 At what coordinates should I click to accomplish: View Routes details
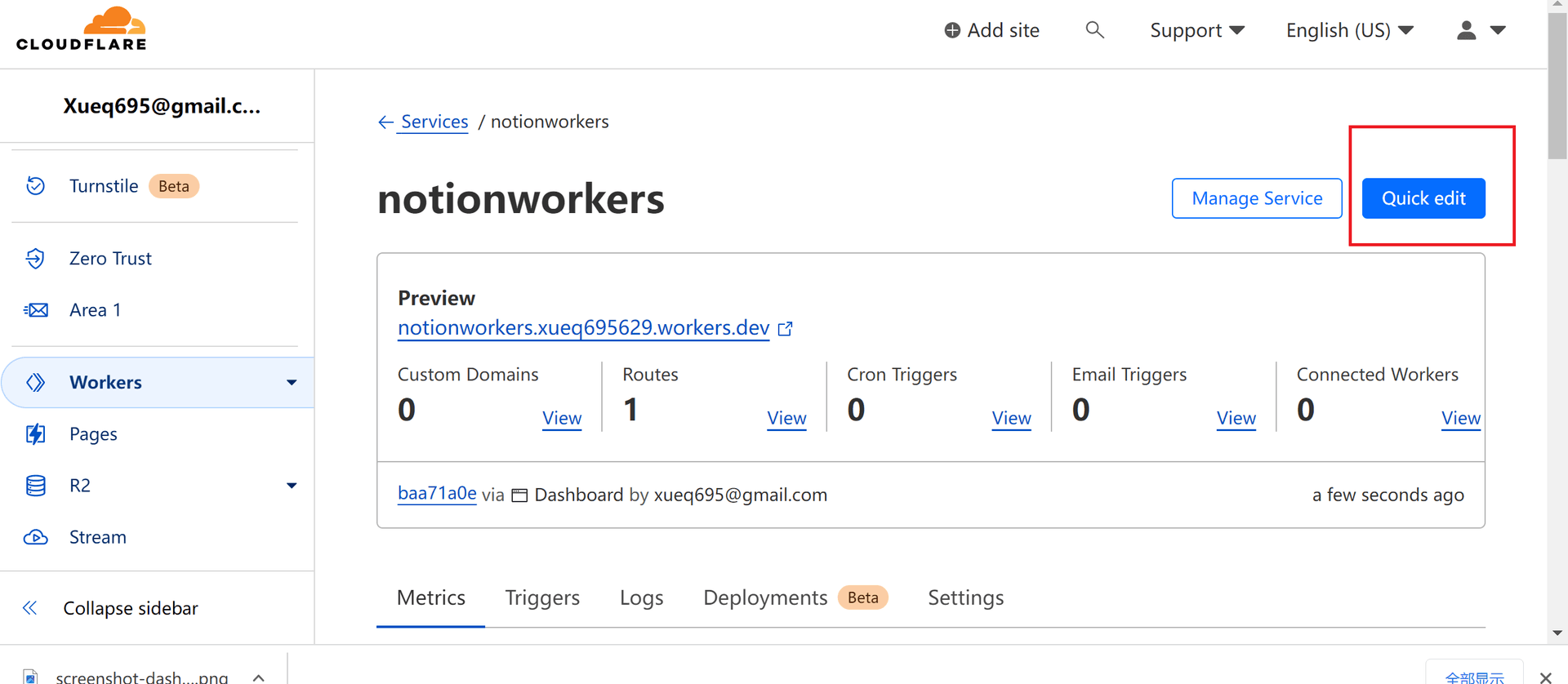(x=786, y=418)
